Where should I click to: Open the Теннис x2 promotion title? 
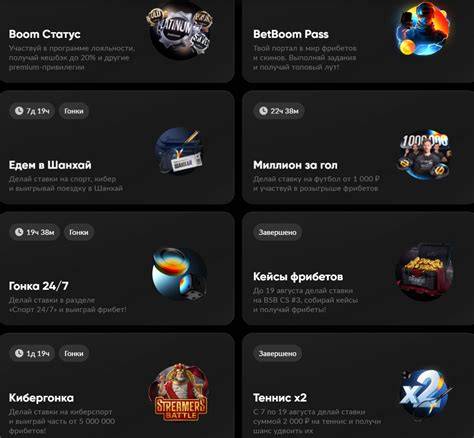[280, 398]
